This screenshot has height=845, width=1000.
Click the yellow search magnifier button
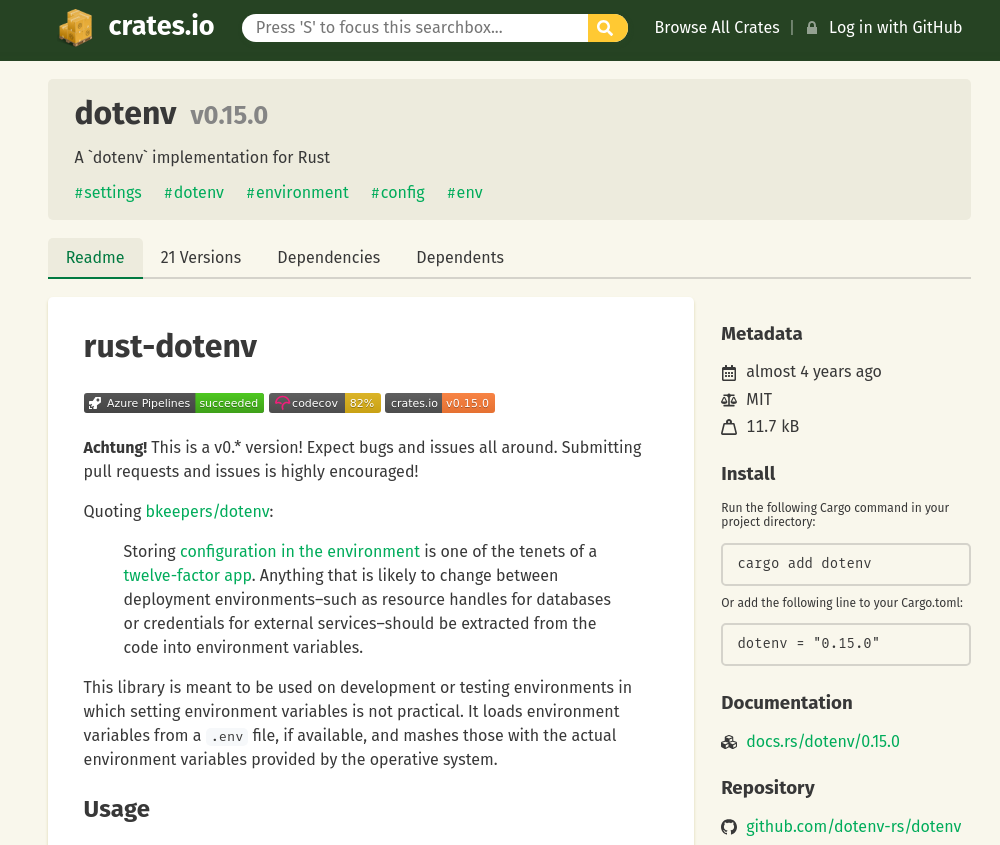coord(607,28)
